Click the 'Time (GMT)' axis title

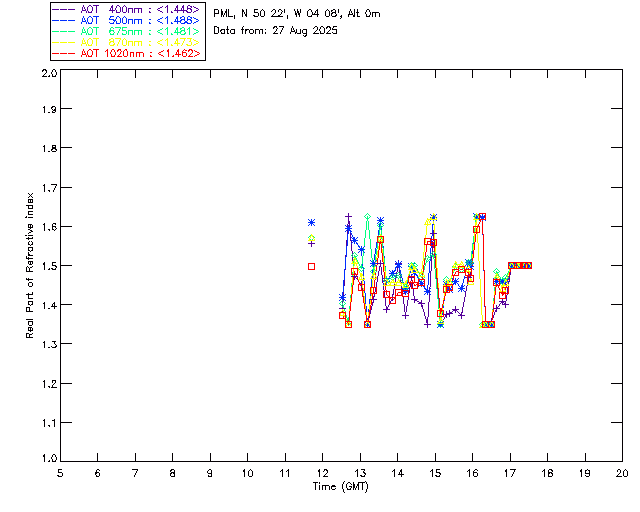click(340, 487)
